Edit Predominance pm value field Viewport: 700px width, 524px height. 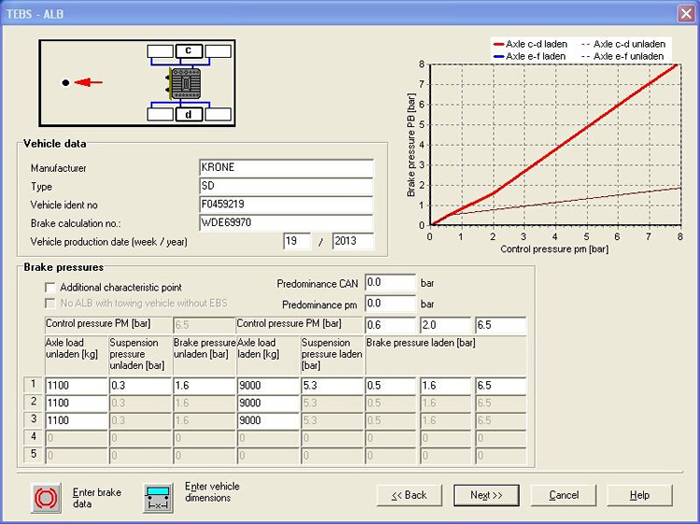[390, 304]
